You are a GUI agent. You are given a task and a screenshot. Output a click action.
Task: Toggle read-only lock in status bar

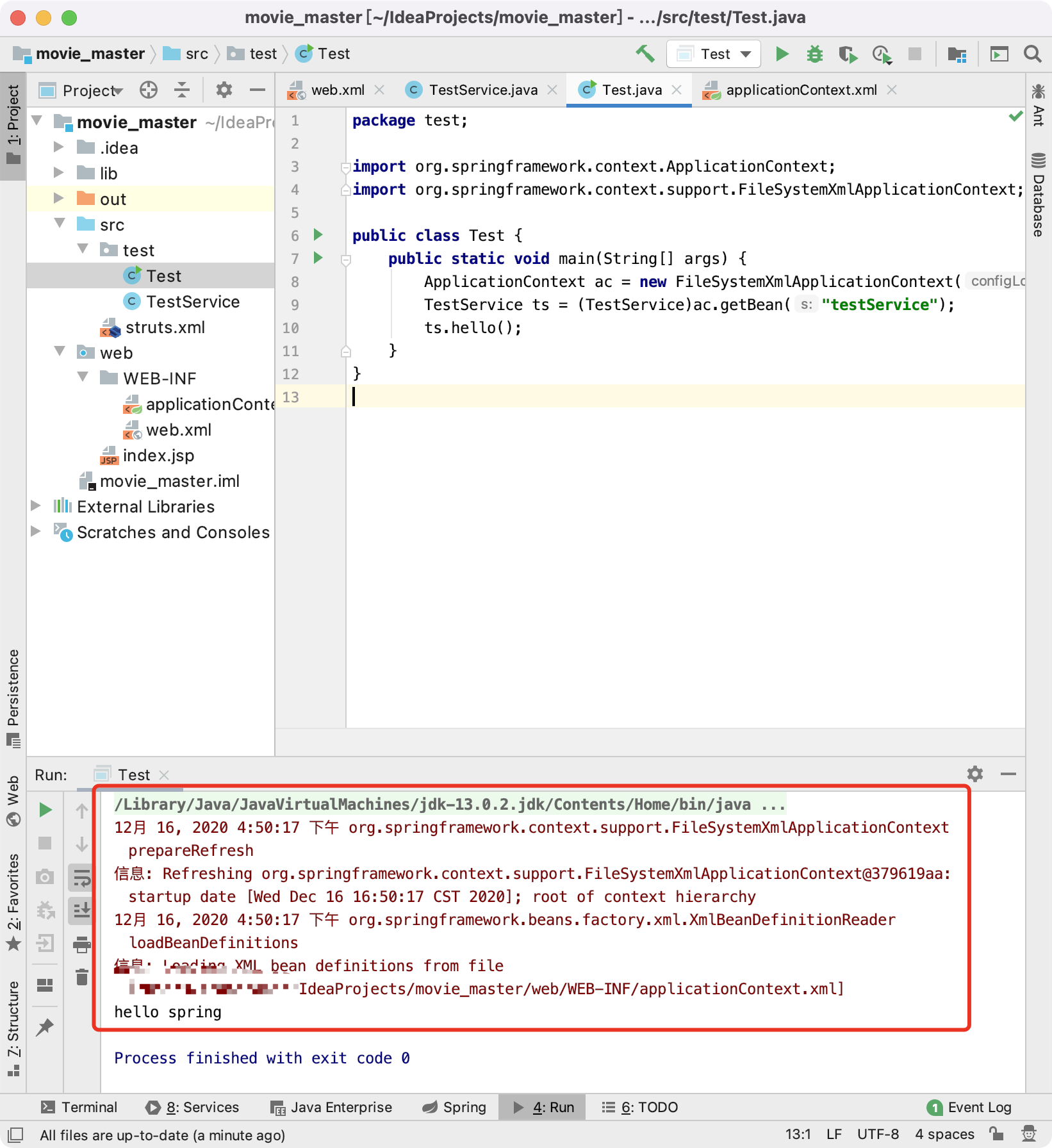coord(996,1134)
